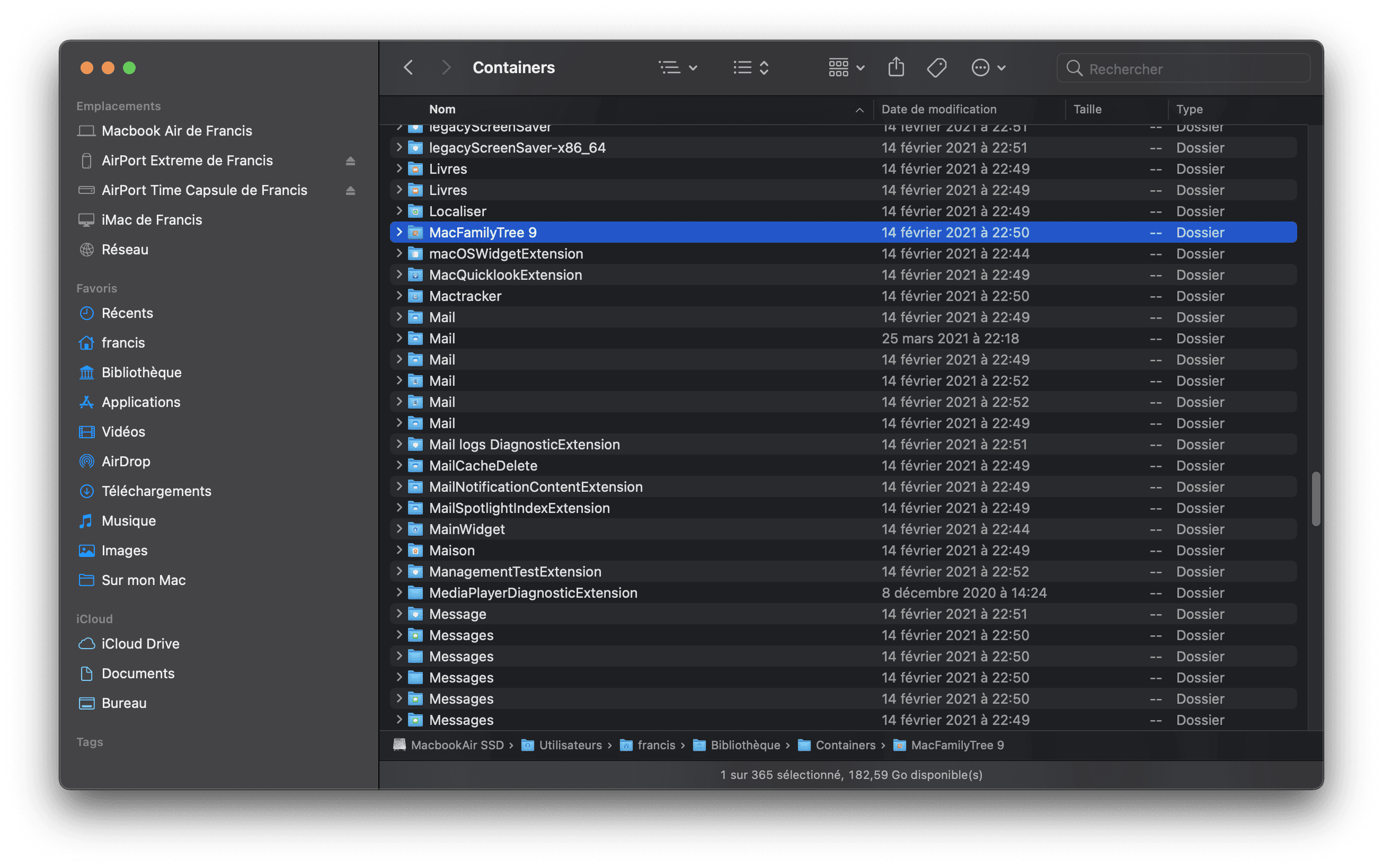Click MacFamilyTree 9 in the path bar
The width and height of the screenshot is (1383, 868).
point(948,745)
